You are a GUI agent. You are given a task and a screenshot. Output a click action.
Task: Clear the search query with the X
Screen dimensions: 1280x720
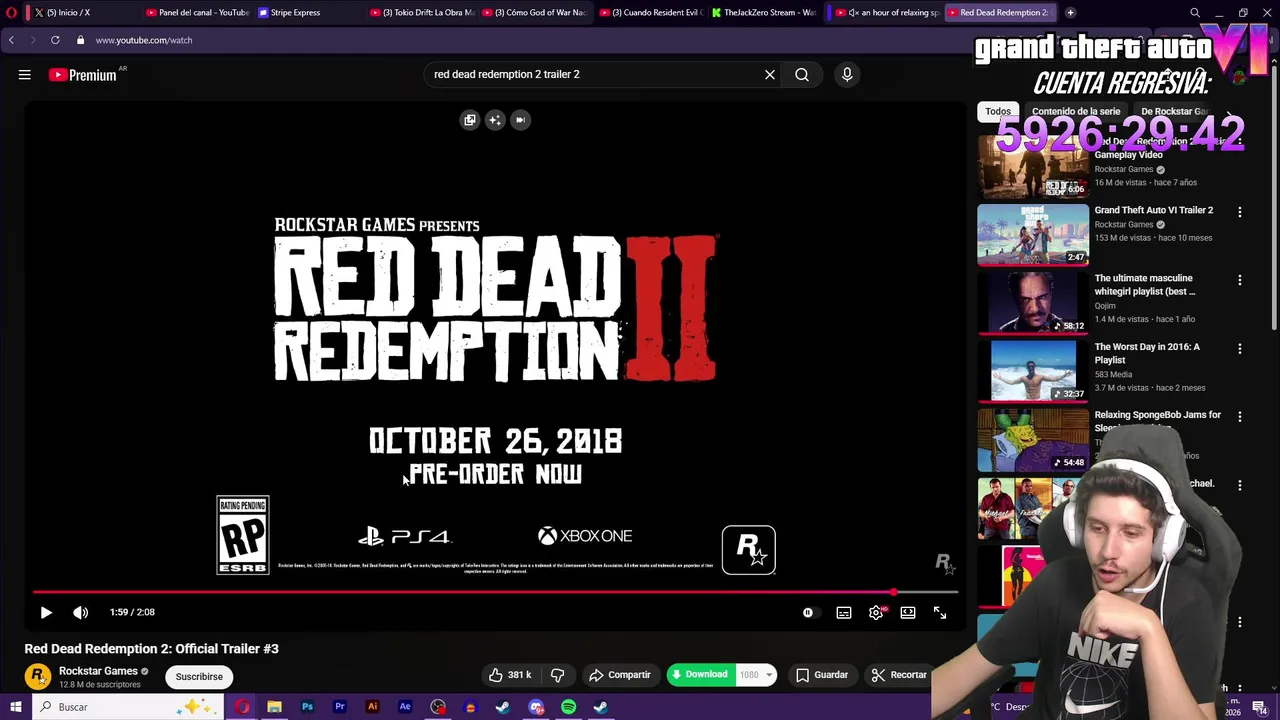point(770,74)
